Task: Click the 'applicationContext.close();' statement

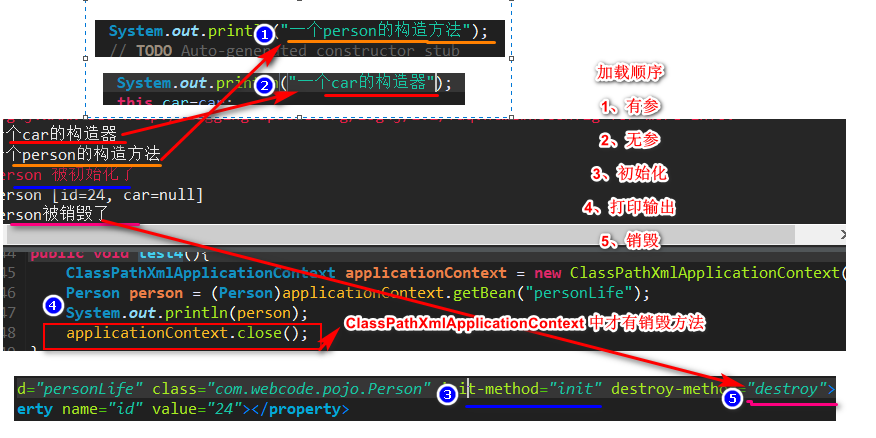Action: (187, 334)
